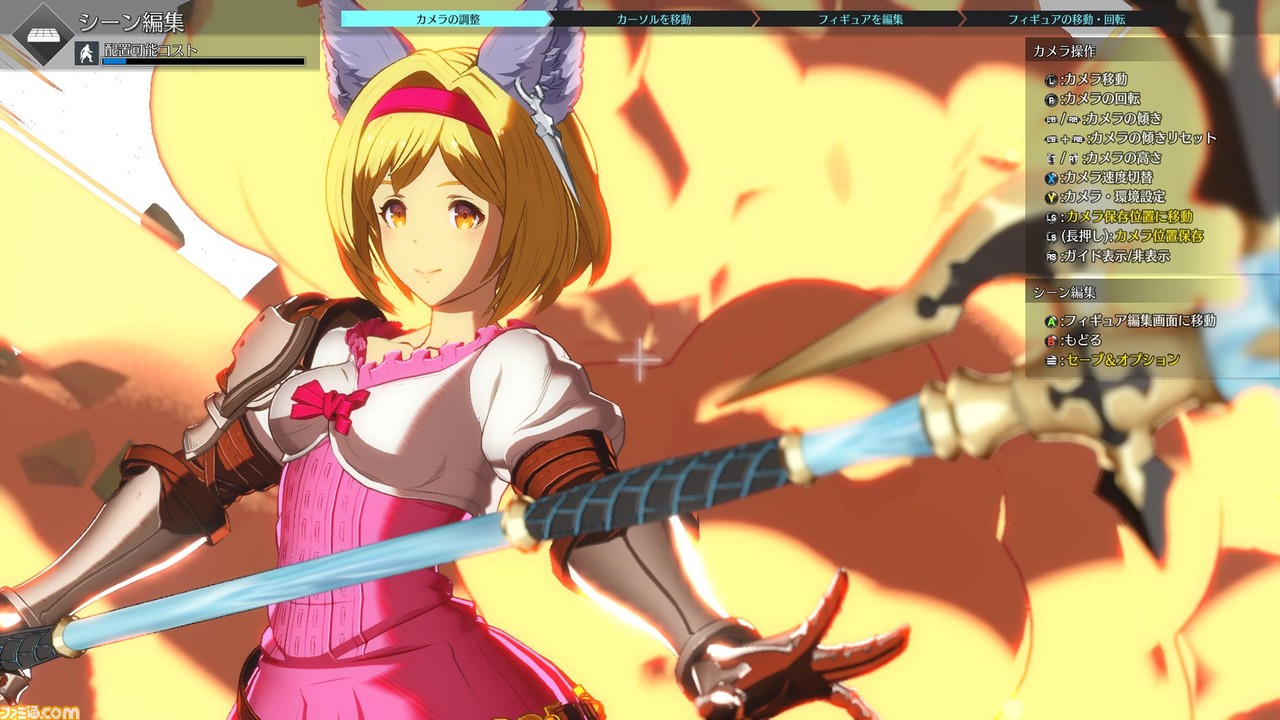Click the シーン編集 header in the right panel
1280x720 pixels.
[x=1065, y=293]
